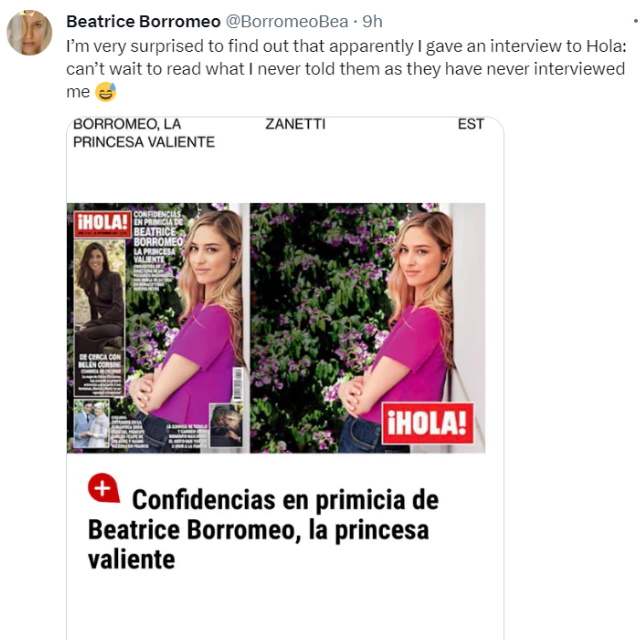Click the large ¡HOLA! logo on right photo
640x640 pixels.
tap(427, 423)
